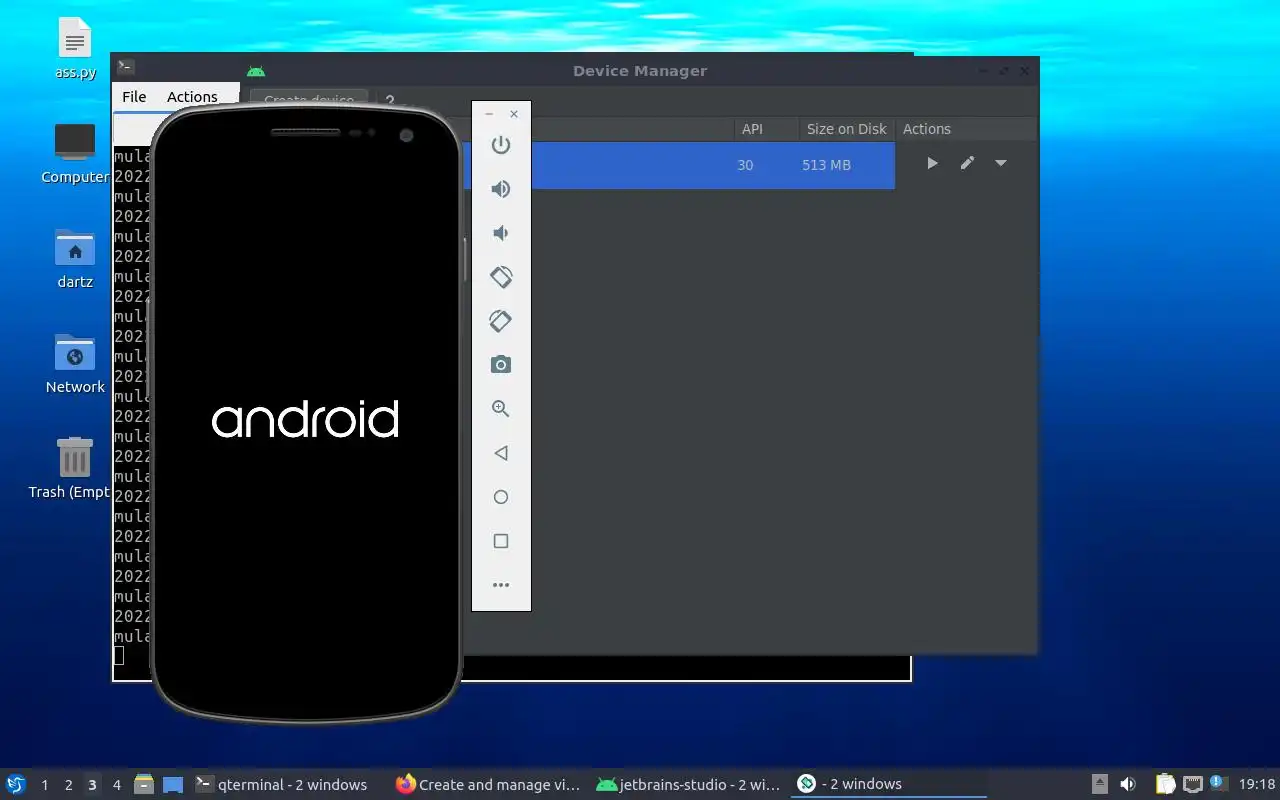1280x800 pixels.
Task: Click the 19:18 clock
Action: pos(1257,785)
